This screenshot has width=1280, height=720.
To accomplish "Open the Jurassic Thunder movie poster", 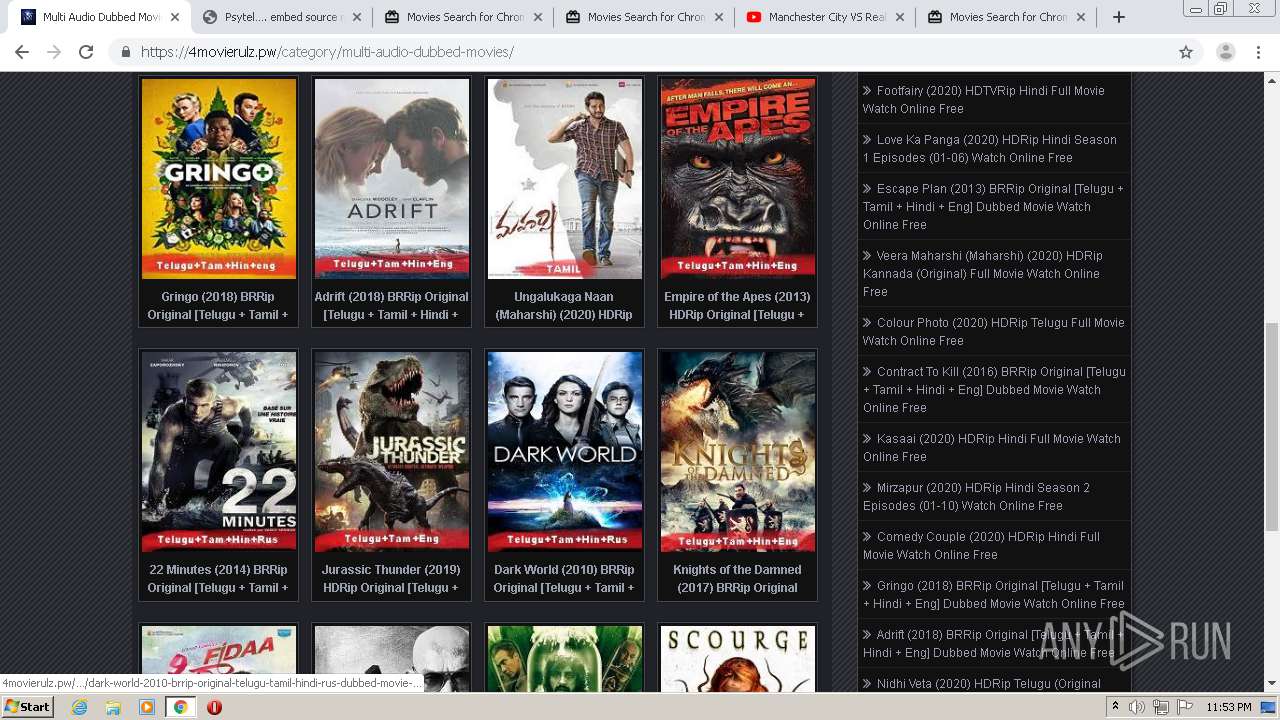I will (392, 451).
